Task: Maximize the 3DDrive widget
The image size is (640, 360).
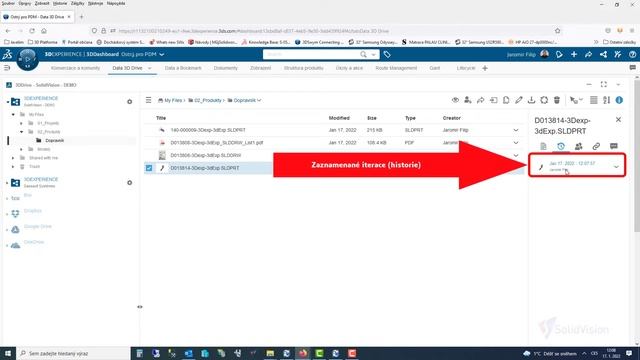Action: click(x=604, y=84)
